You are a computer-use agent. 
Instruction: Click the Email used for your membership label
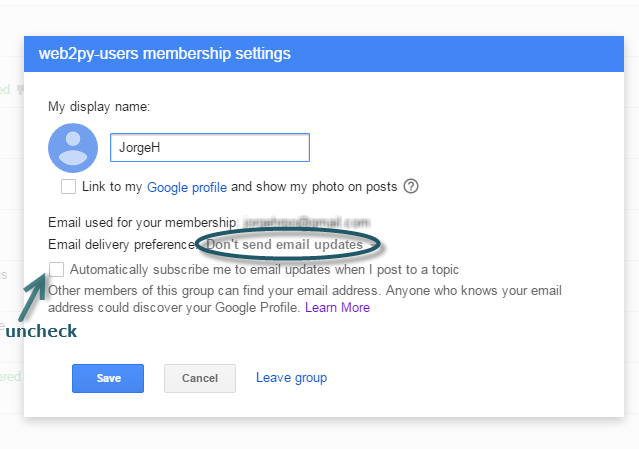pos(141,222)
